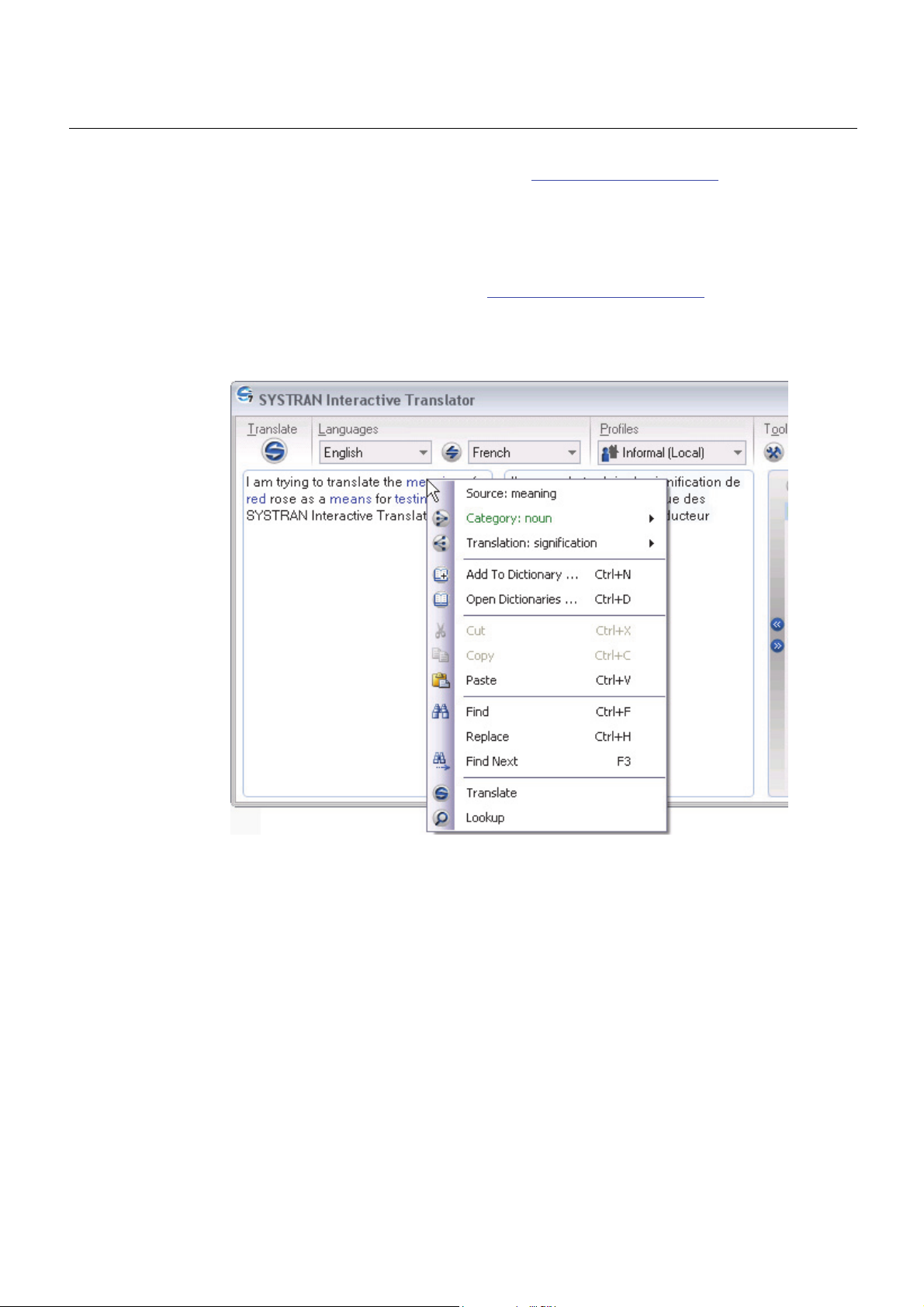
Task: Click the Find binoculars icon
Action: tap(441, 711)
